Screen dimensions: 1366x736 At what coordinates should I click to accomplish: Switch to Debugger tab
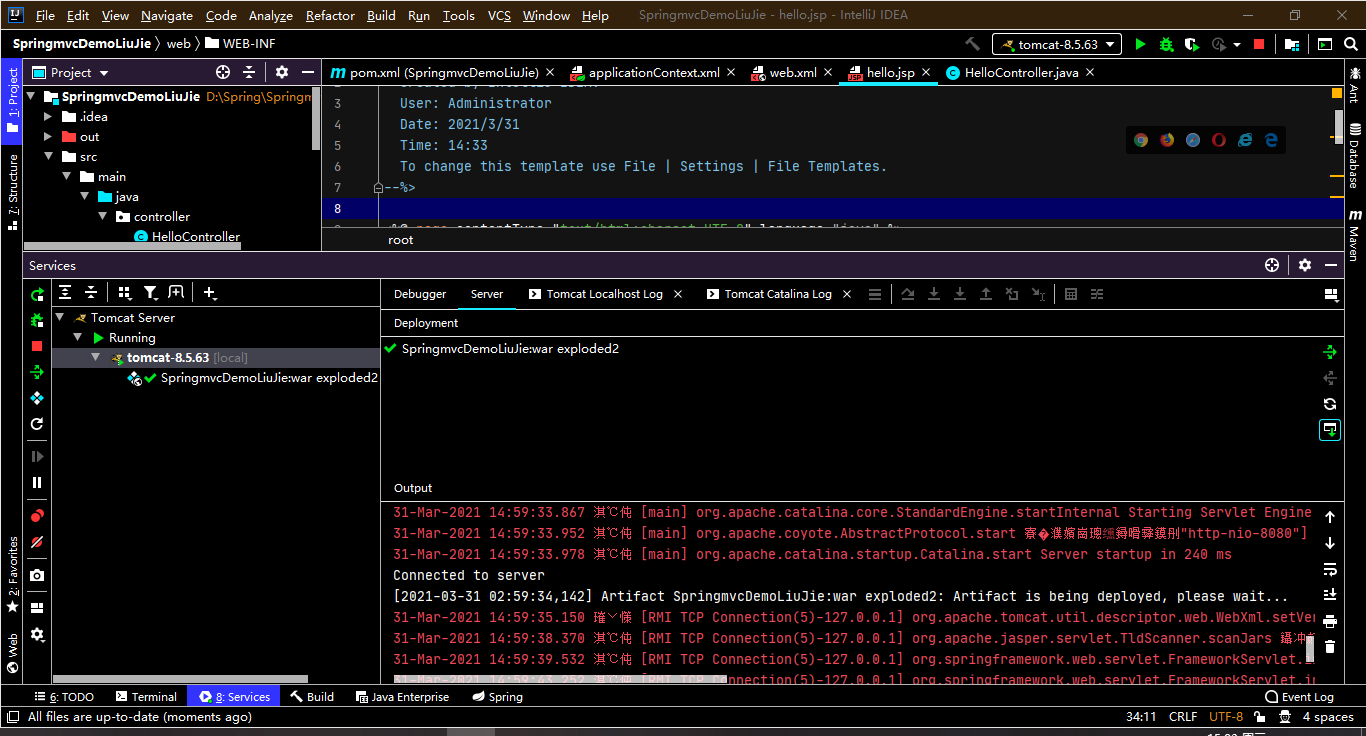[420, 294]
